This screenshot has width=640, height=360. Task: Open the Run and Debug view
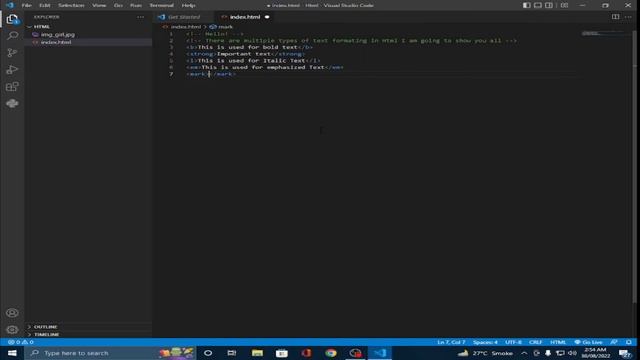(12, 69)
